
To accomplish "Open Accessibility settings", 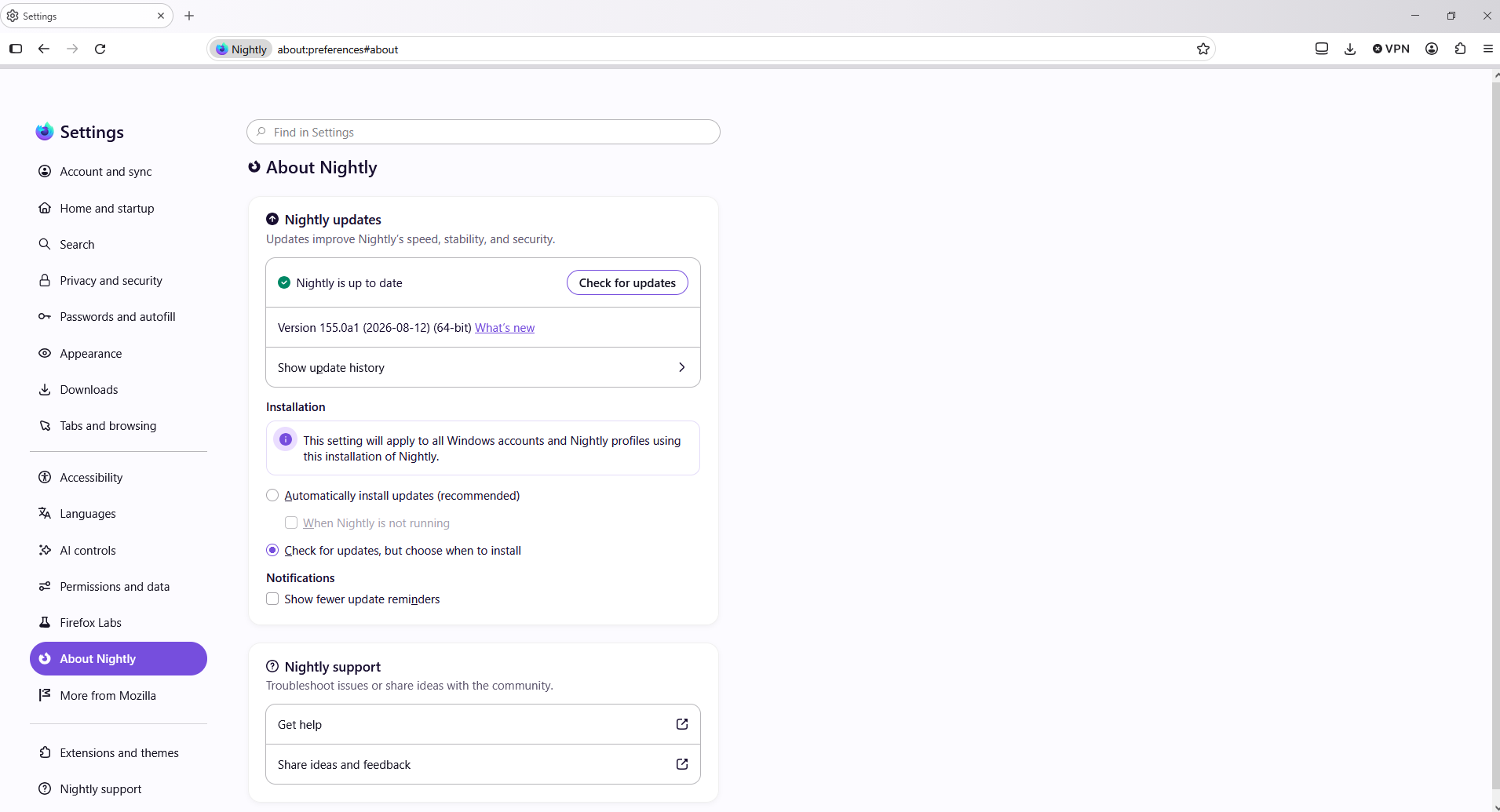I will tap(119, 477).
